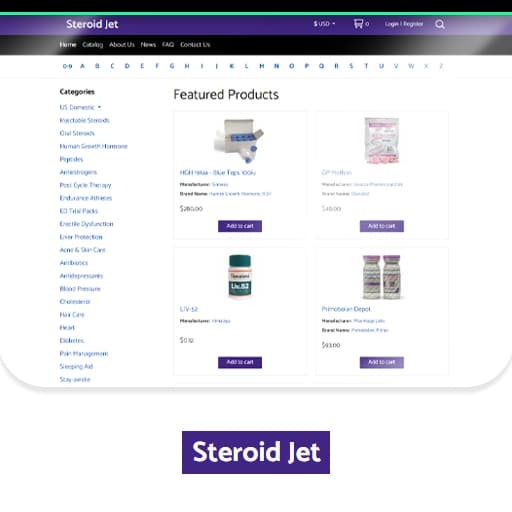Open Sleeping Aid category

(x=76, y=366)
